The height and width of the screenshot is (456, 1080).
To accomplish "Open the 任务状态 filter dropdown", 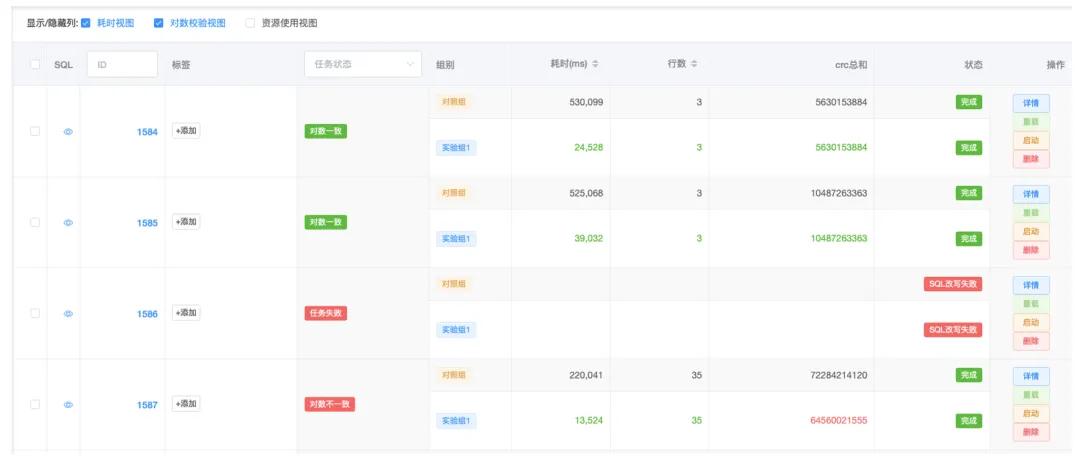I will (363, 64).
